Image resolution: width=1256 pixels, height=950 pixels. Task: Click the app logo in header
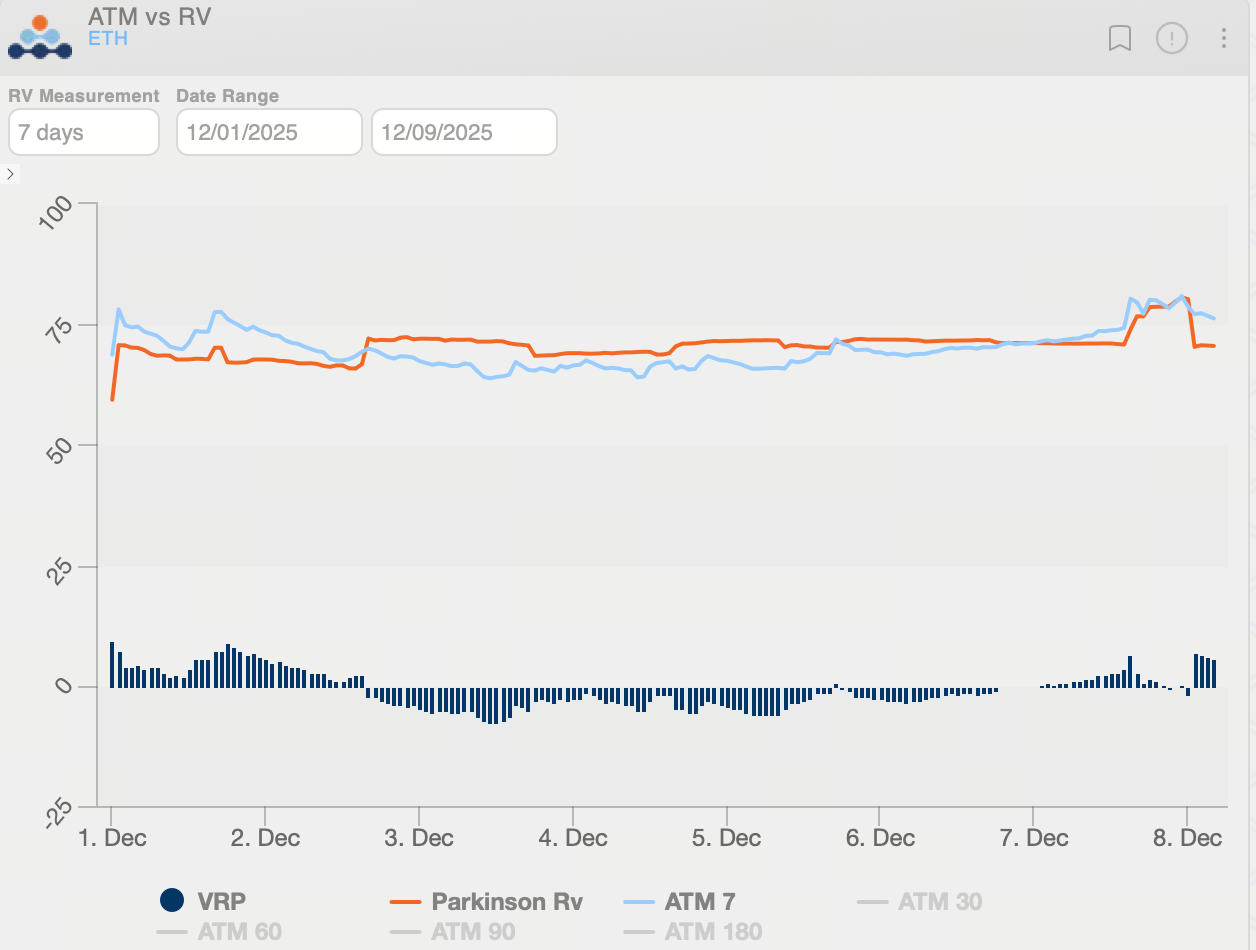[40, 37]
